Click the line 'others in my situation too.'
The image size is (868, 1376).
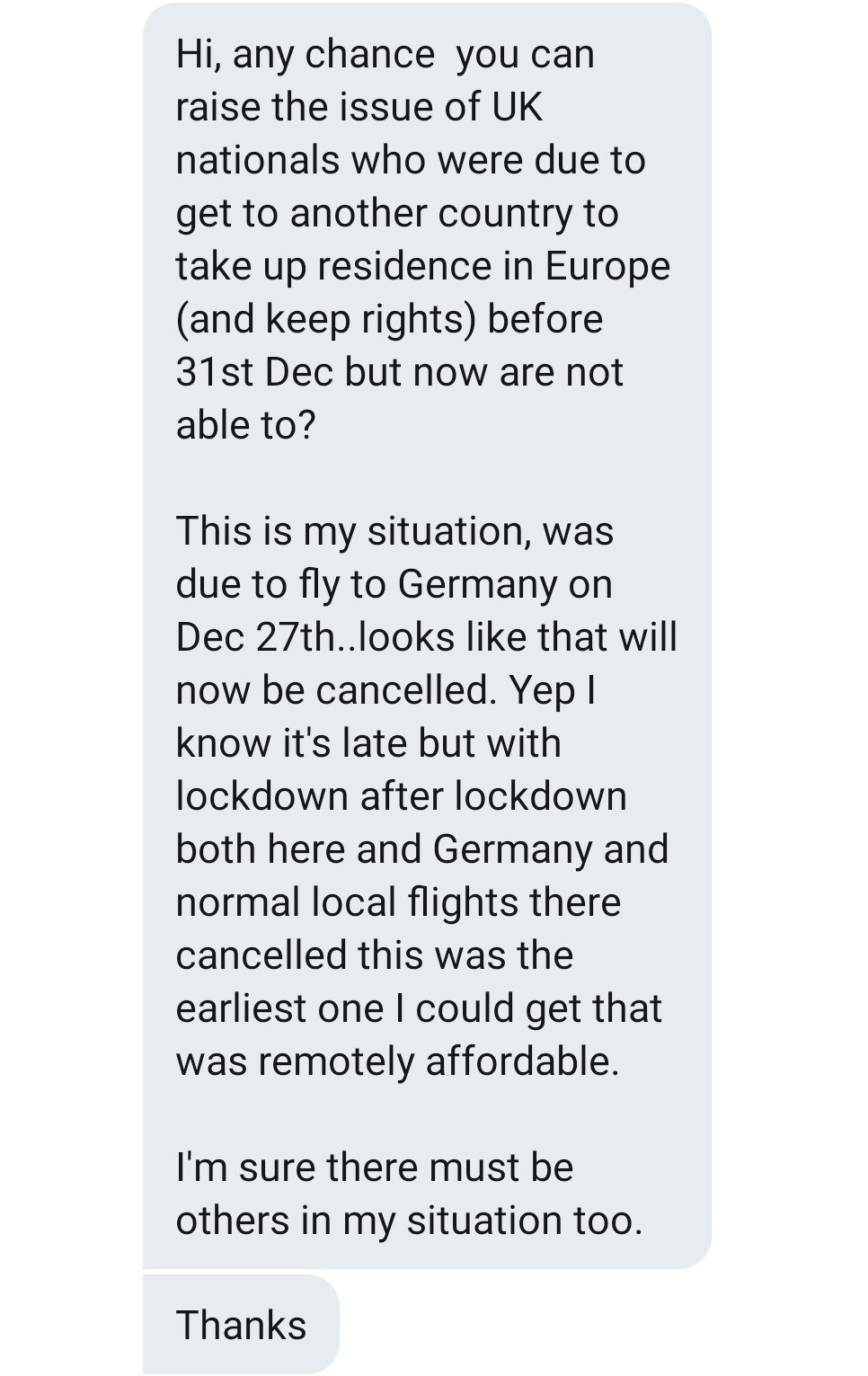point(410,1221)
